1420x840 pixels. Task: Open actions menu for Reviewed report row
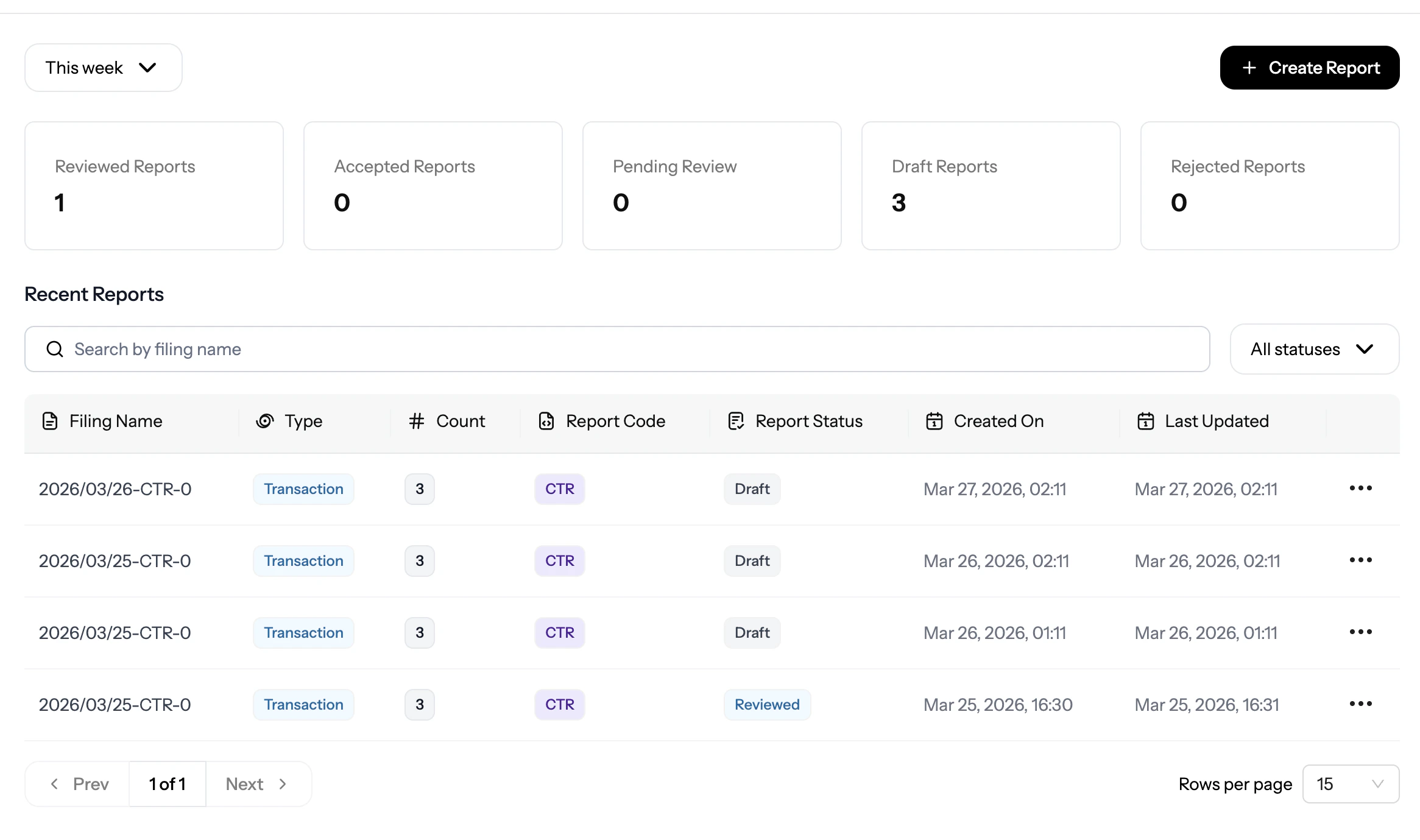[1360, 704]
